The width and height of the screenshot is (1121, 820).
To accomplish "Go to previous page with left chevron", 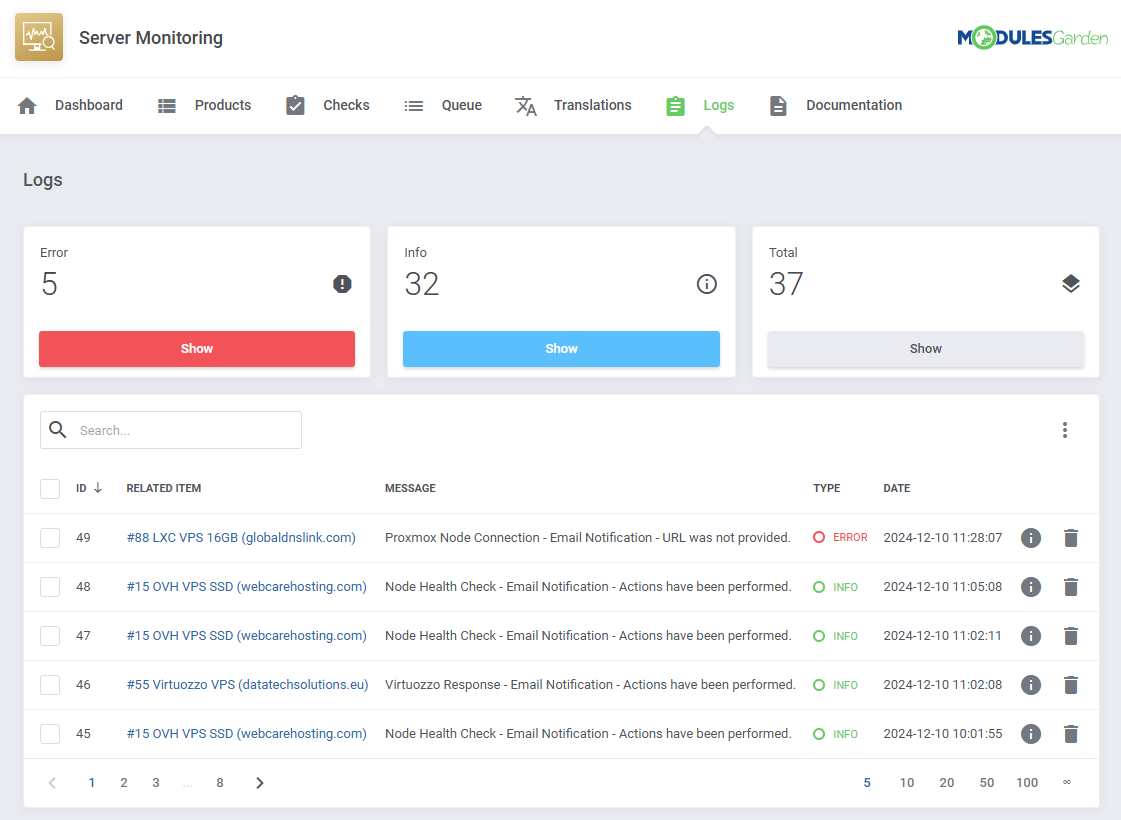I will 52,783.
